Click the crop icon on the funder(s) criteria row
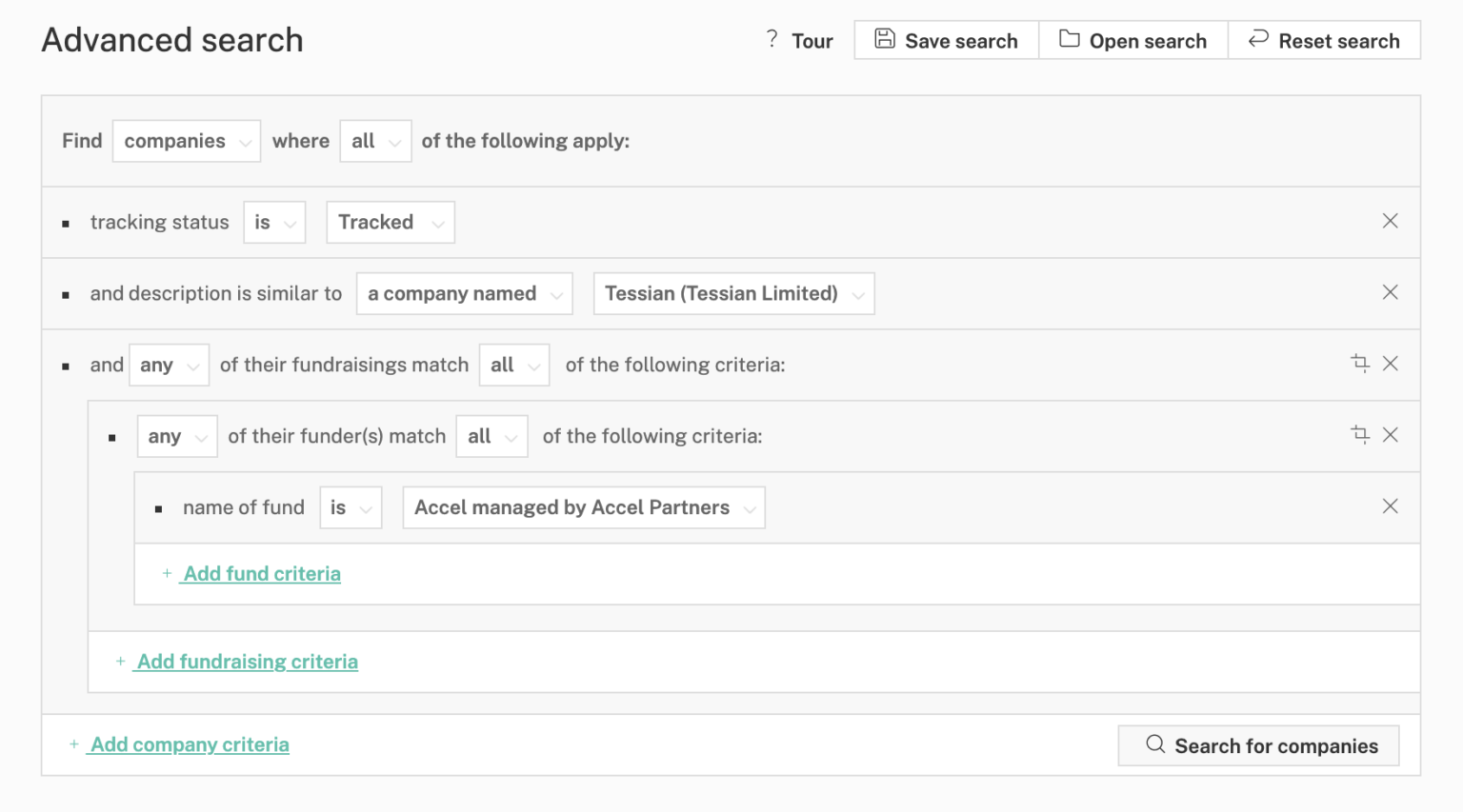Screen dimensions: 1463x812 (x=1360, y=435)
